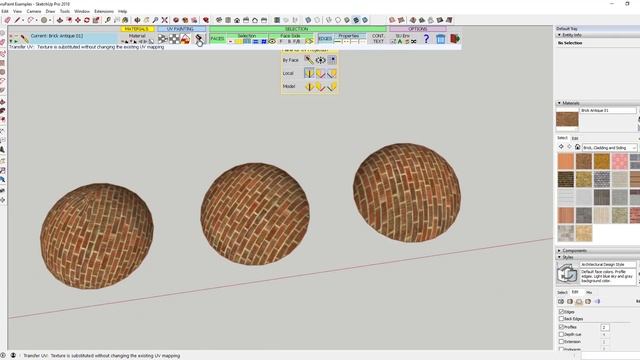The width and height of the screenshot is (640, 360).
Task: Activate the Zoom Extents X icon
Action: coord(164,20)
